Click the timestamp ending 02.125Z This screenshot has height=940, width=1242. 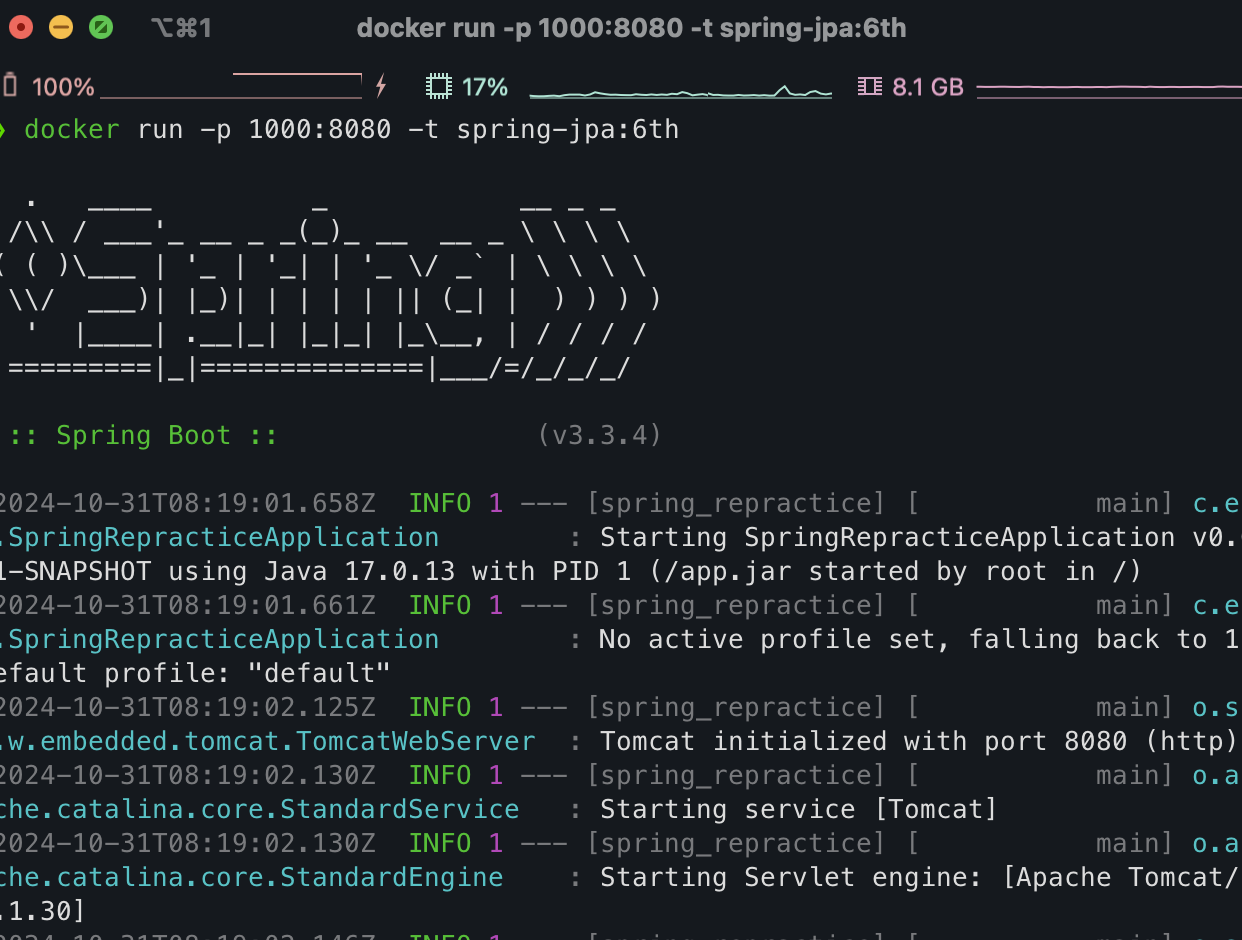tap(187, 707)
